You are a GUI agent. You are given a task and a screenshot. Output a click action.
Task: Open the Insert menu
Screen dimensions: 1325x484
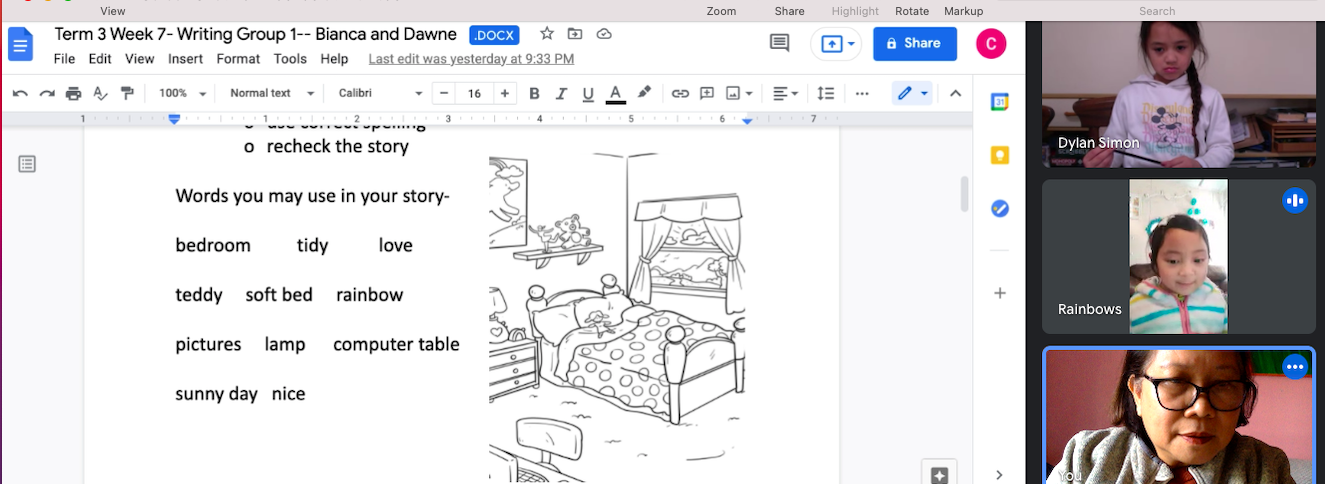[x=186, y=59]
